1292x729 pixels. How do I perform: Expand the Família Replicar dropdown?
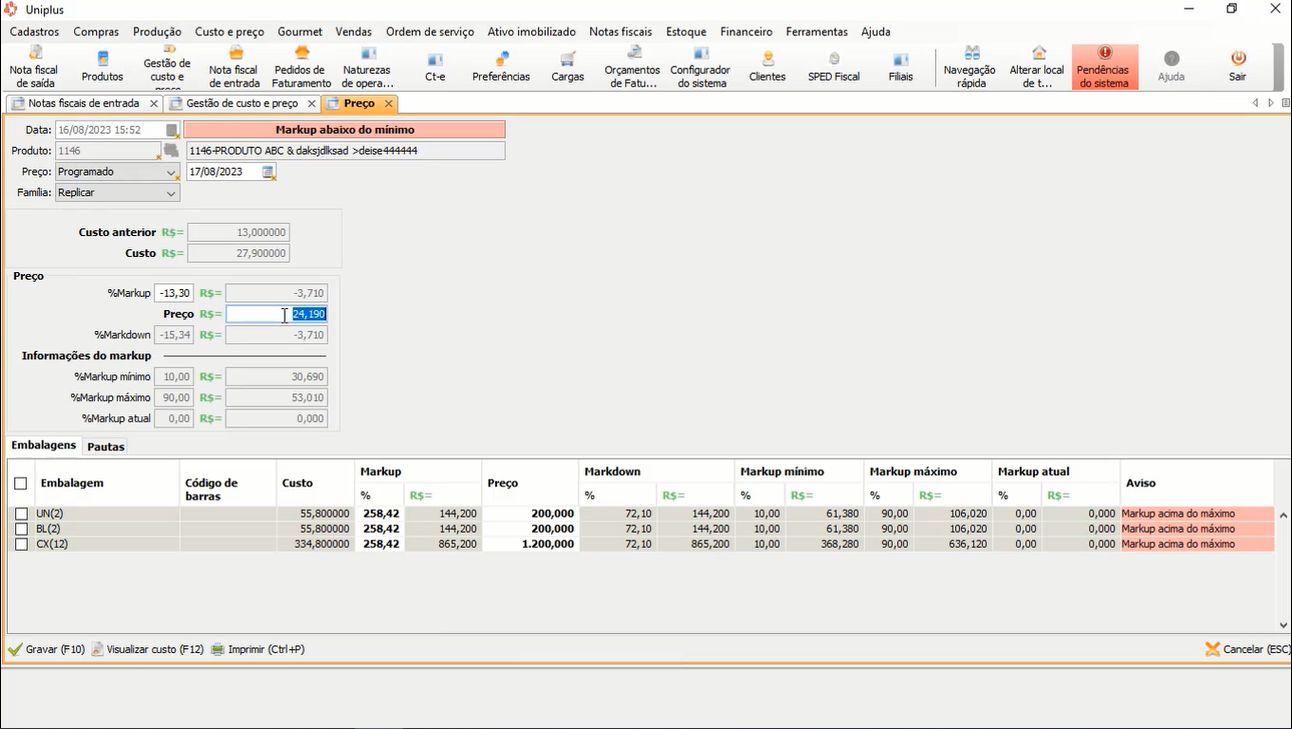pyautogui.click(x=171, y=193)
